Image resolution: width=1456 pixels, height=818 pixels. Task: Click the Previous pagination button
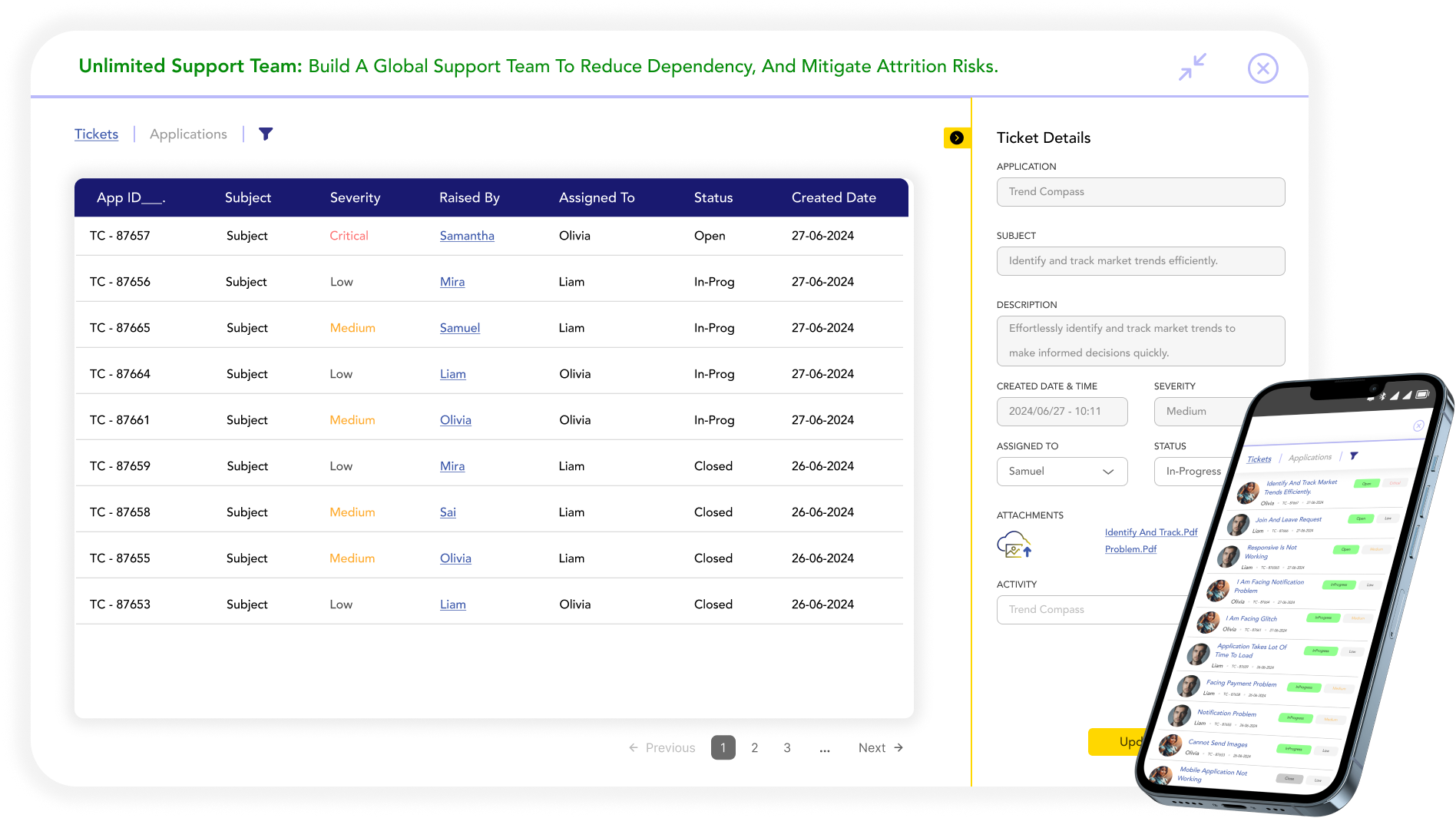(662, 748)
